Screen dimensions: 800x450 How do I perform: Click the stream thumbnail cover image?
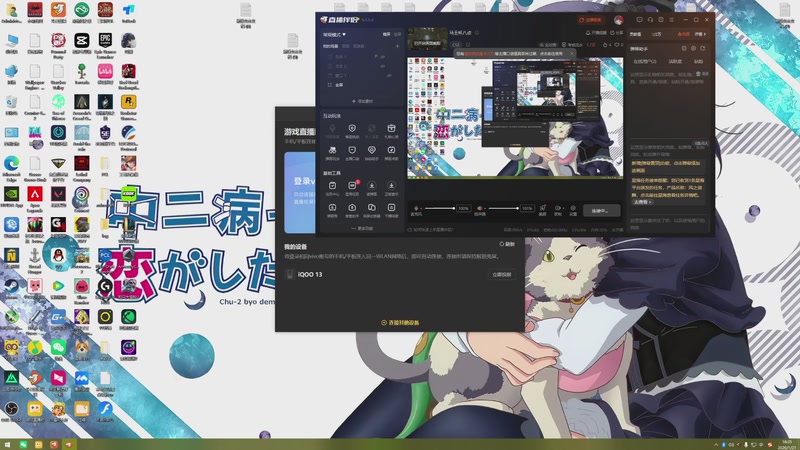point(428,39)
